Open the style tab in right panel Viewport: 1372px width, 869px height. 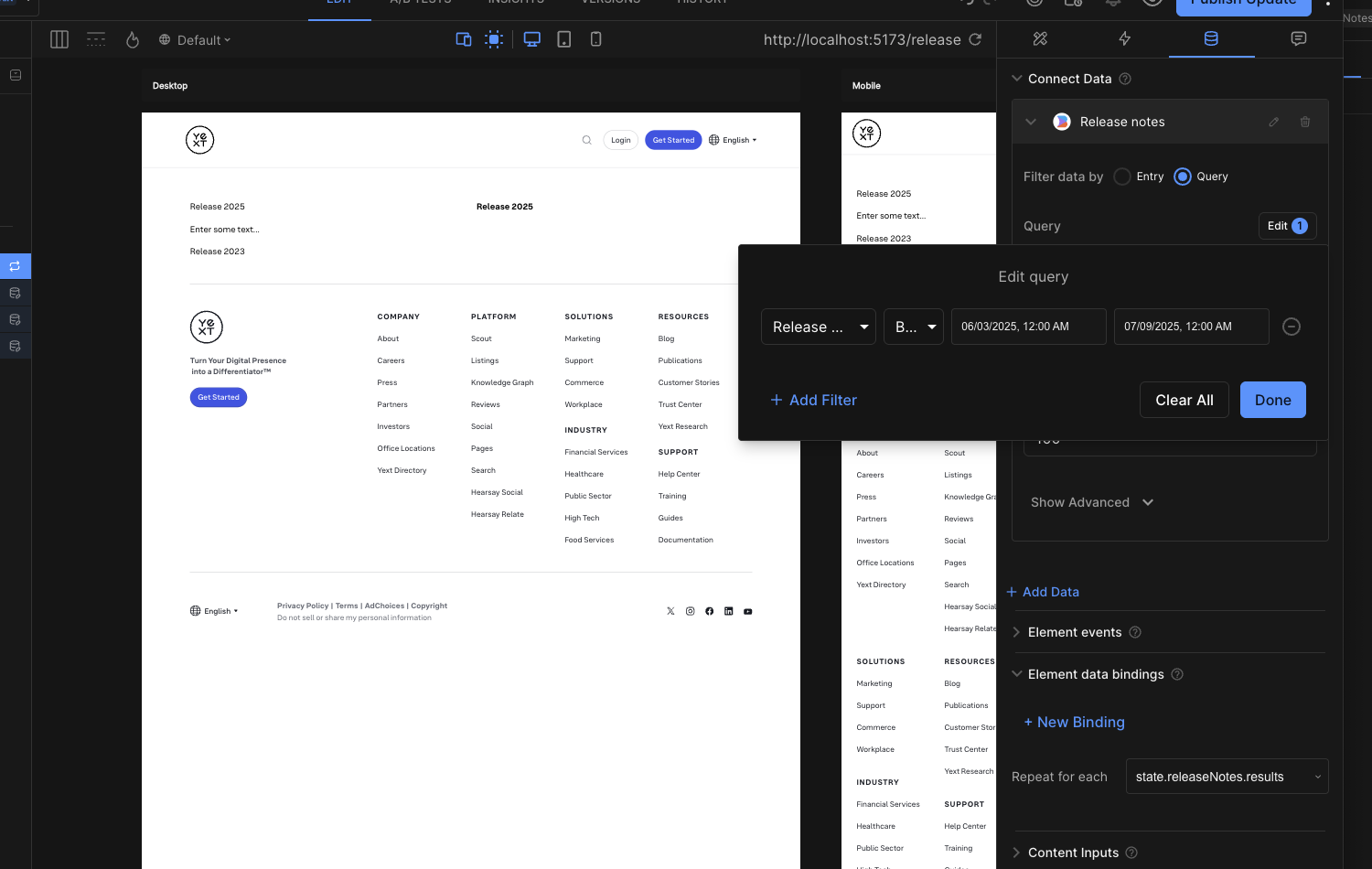click(x=1040, y=38)
